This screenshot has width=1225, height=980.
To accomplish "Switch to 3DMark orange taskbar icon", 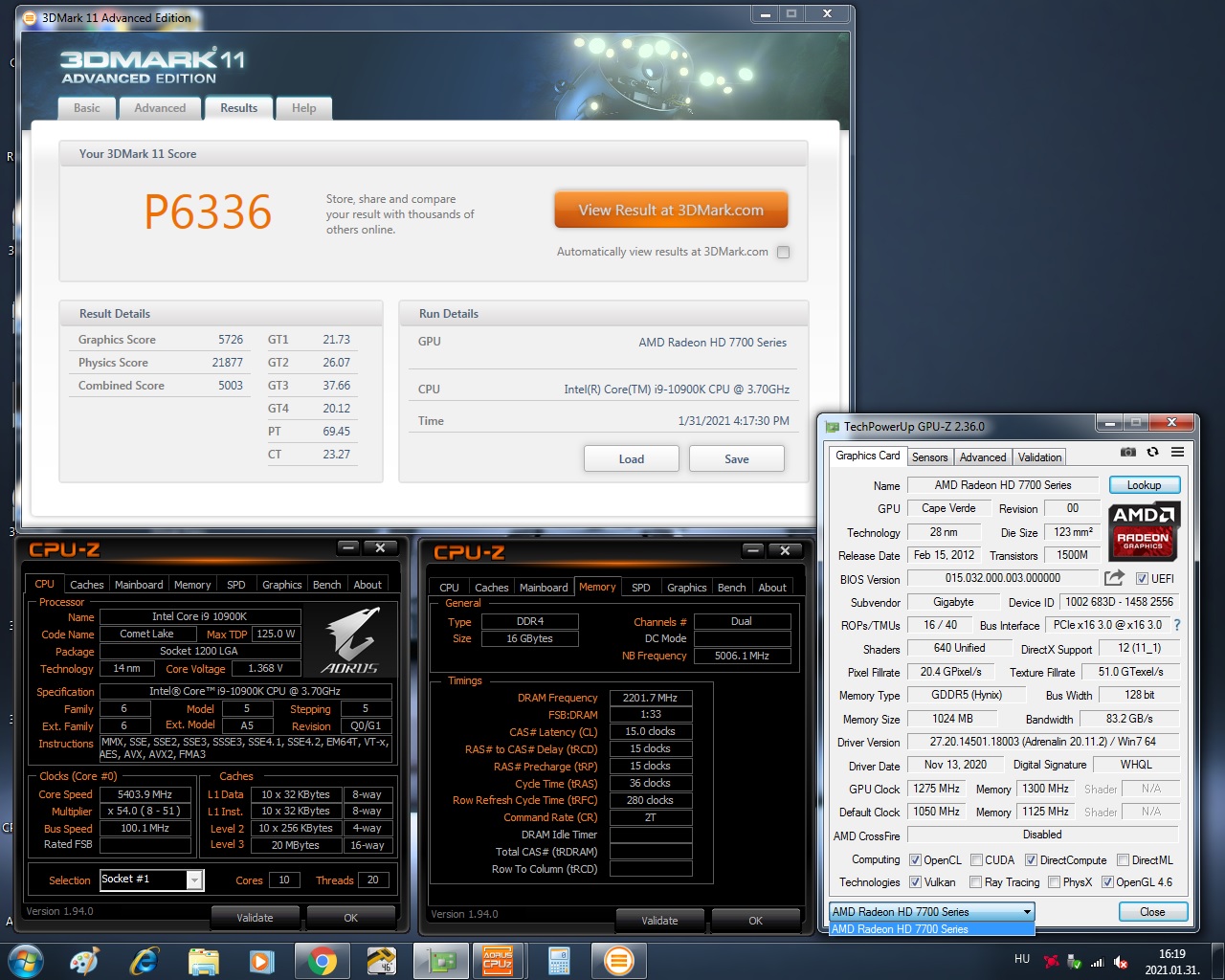I will click(x=618, y=961).
